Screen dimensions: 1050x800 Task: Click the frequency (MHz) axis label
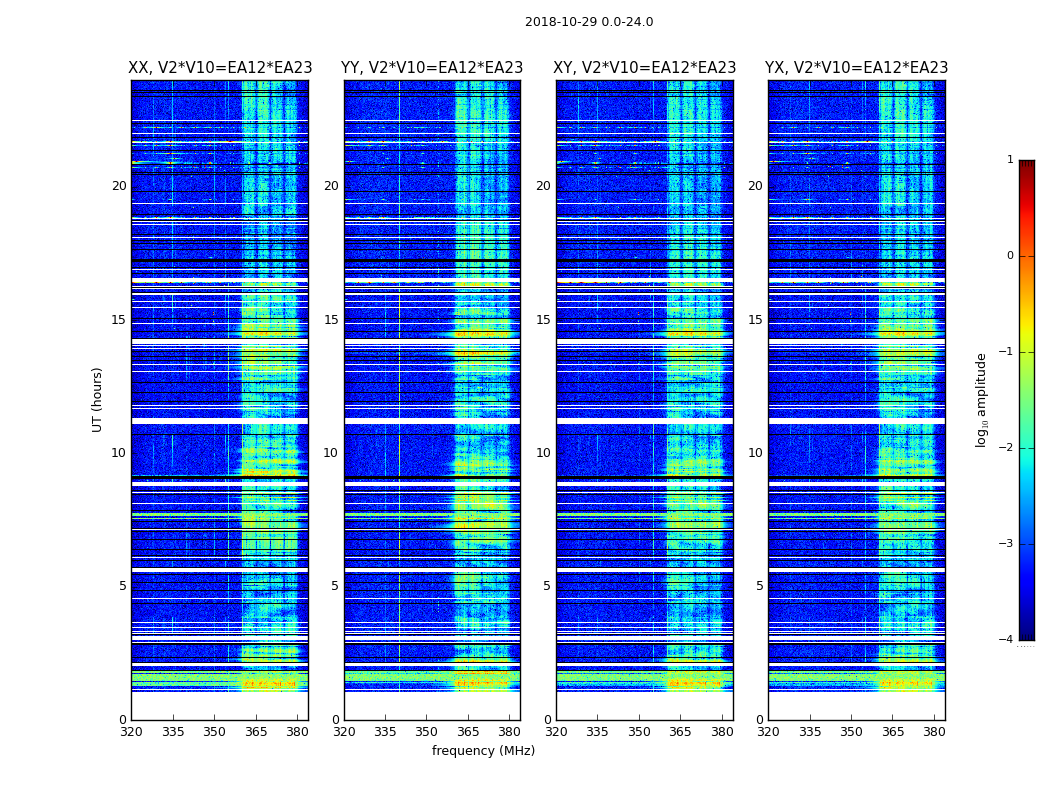coord(483,750)
